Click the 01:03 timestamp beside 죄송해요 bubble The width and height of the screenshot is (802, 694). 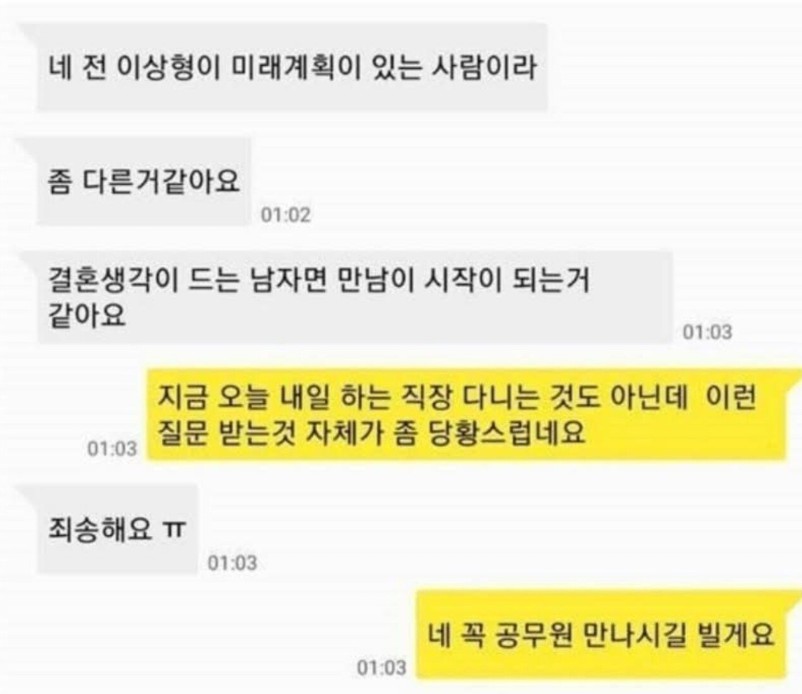click(x=232, y=564)
